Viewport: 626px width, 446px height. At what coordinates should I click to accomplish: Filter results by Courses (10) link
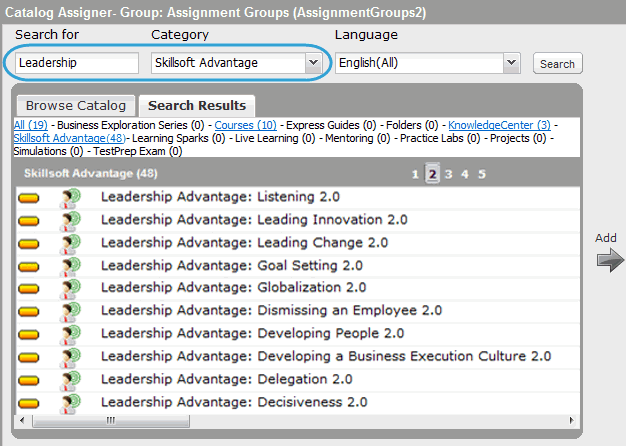pos(246,125)
